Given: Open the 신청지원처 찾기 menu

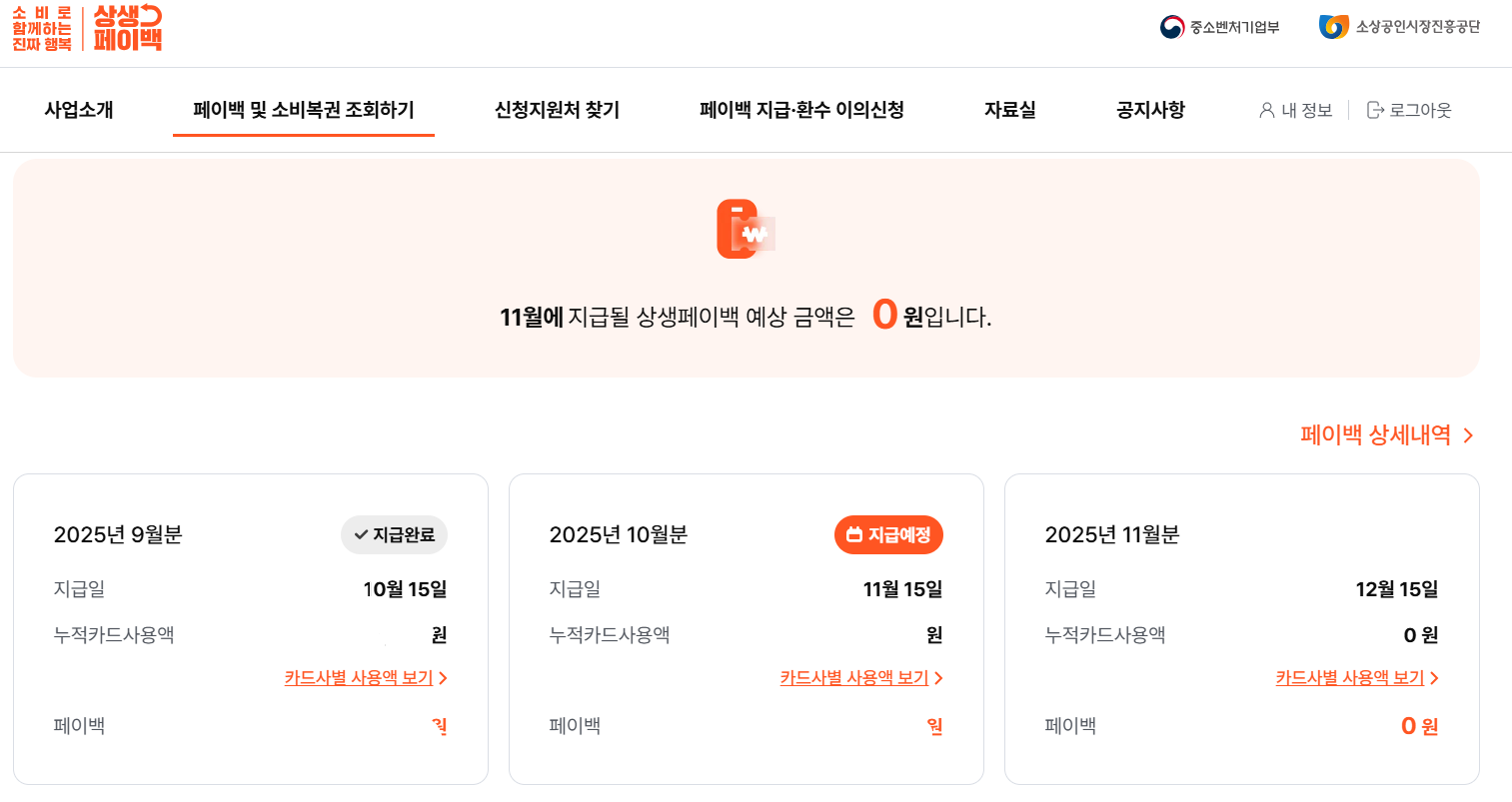Looking at the screenshot, I should tap(557, 110).
